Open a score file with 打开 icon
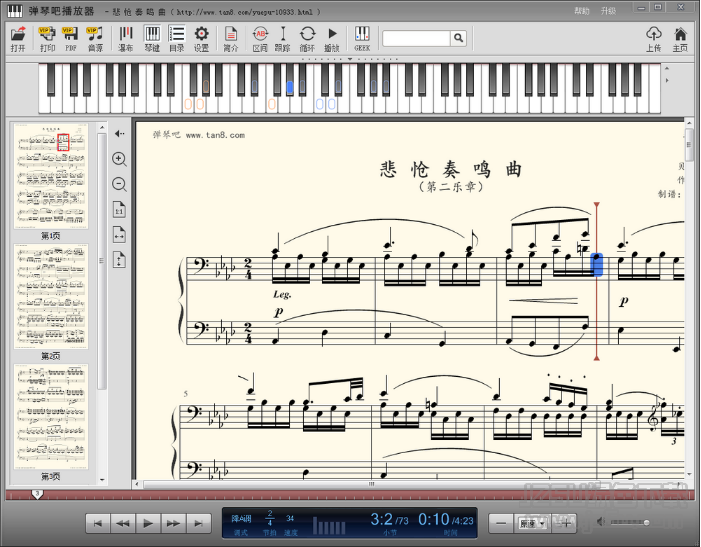This screenshot has height=547, width=701. [x=18, y=38]
